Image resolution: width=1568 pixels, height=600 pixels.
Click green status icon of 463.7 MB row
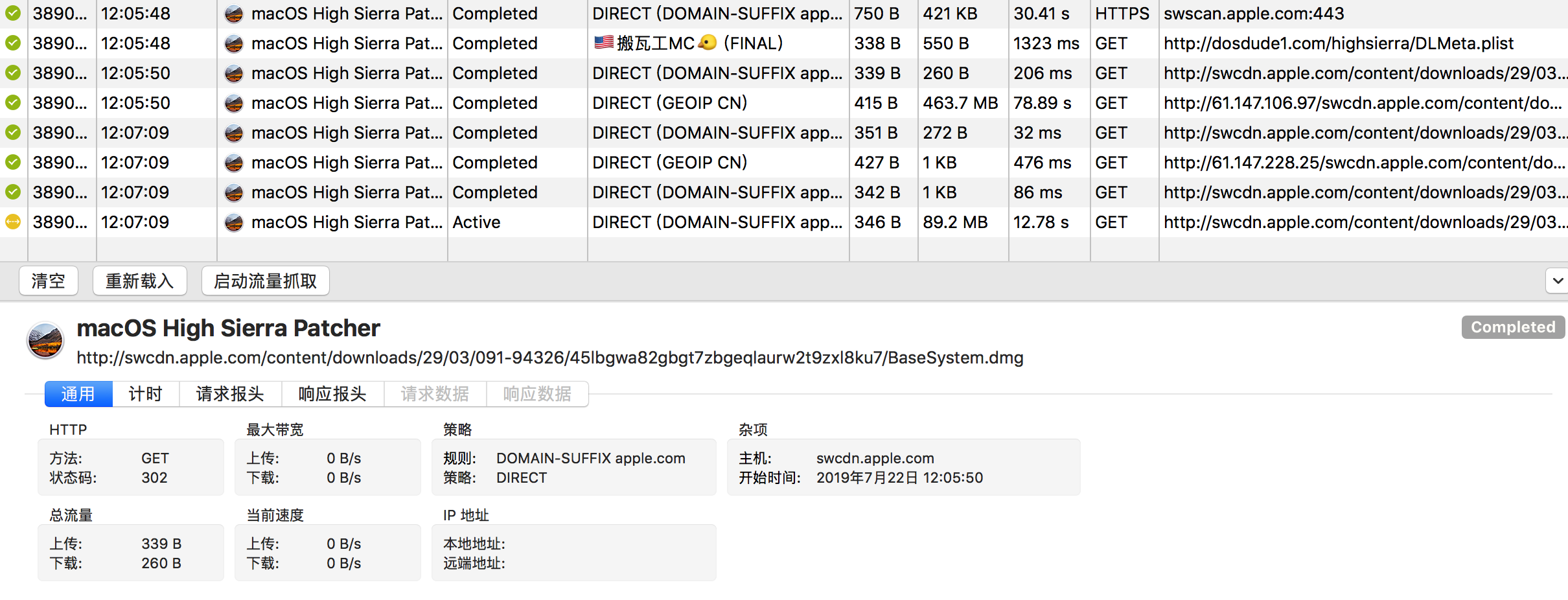pos(13,103)
